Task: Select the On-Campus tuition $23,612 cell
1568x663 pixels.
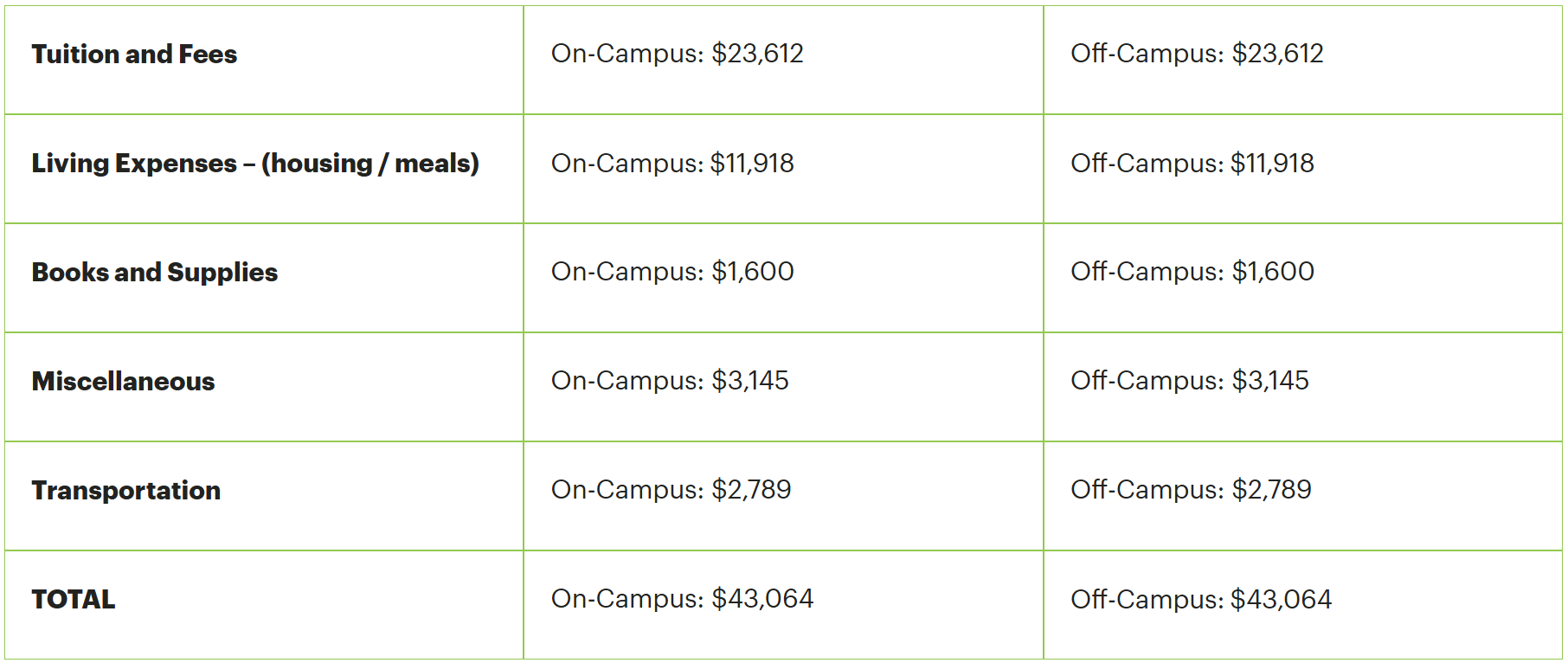Action: (677, 54)
